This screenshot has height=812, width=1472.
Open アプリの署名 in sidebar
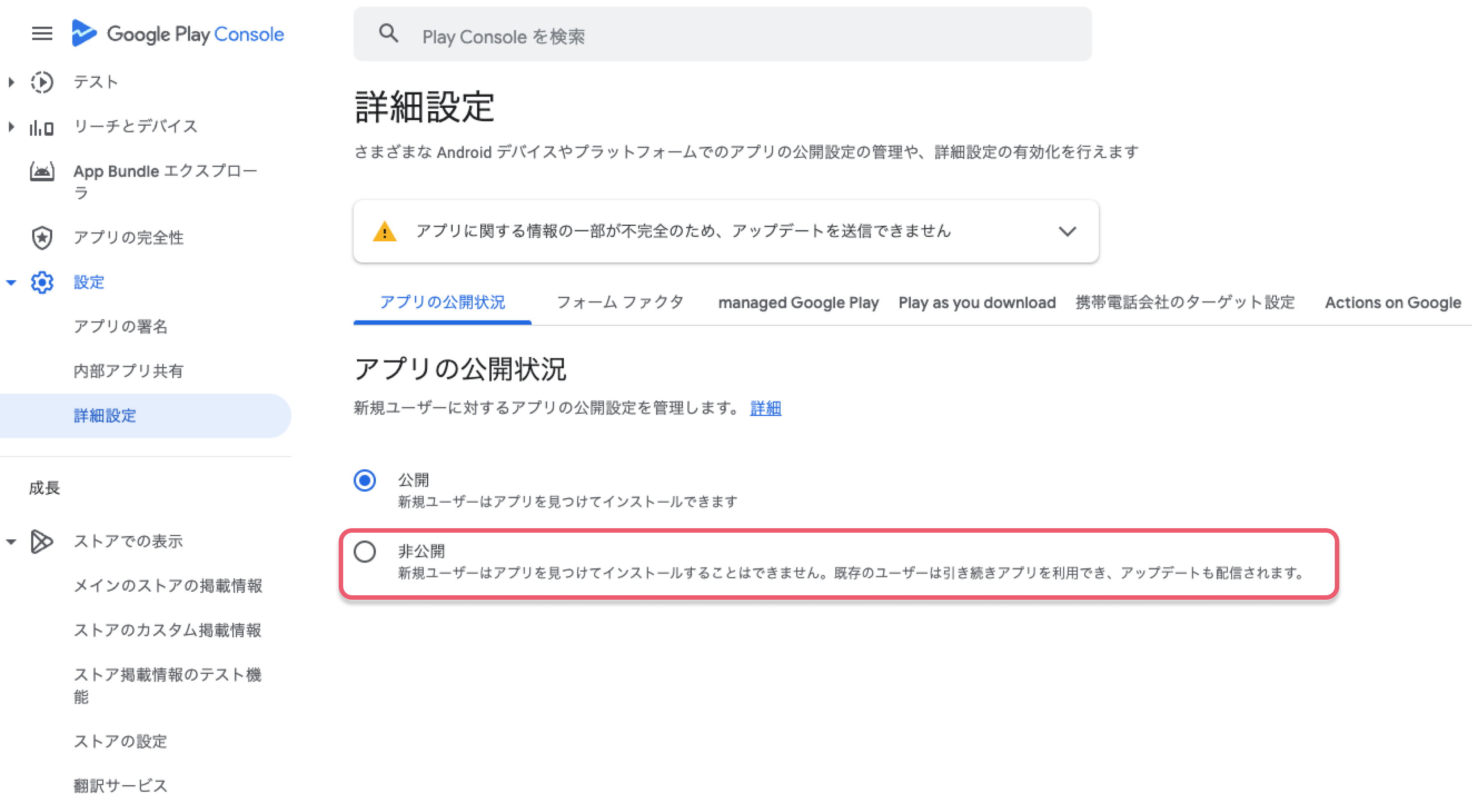(121, 326)
